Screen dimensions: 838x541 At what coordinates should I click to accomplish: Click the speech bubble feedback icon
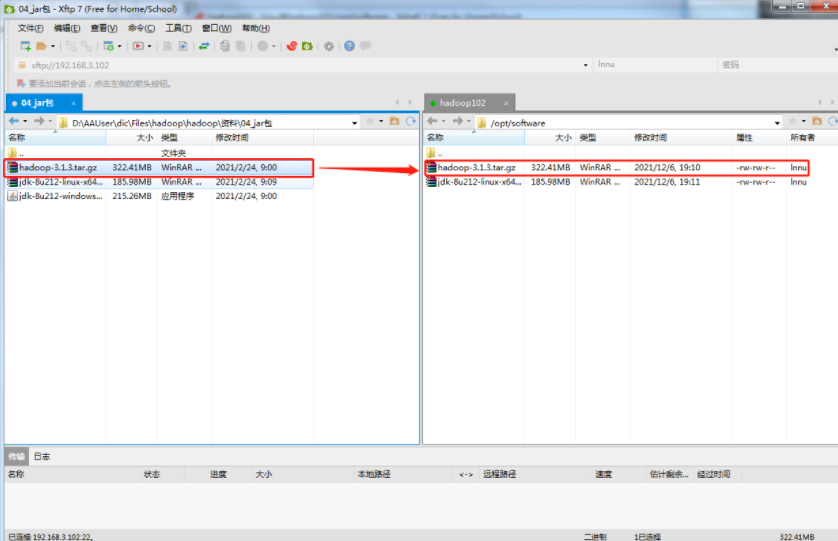366,46
